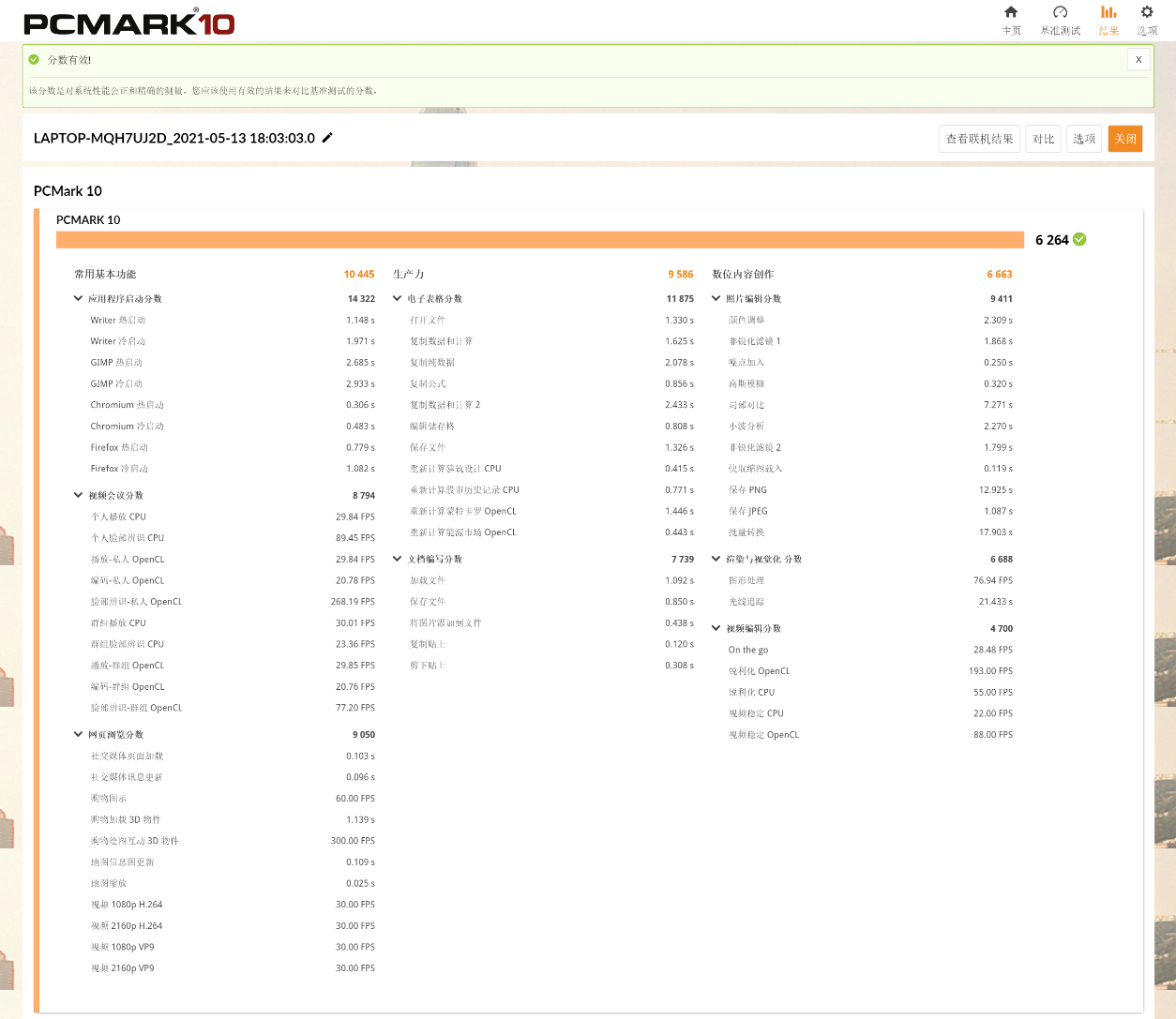Click the 数位内容创作 score 6 663
This screenshot has height=1019, width=1176.
(x=1000, y=275)
